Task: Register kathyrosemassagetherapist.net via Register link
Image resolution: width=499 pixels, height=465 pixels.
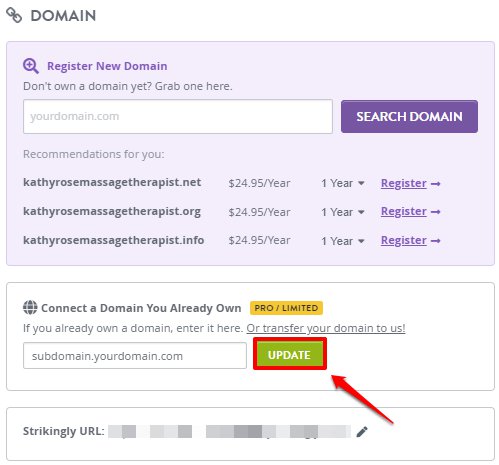Action: point(404,183)
